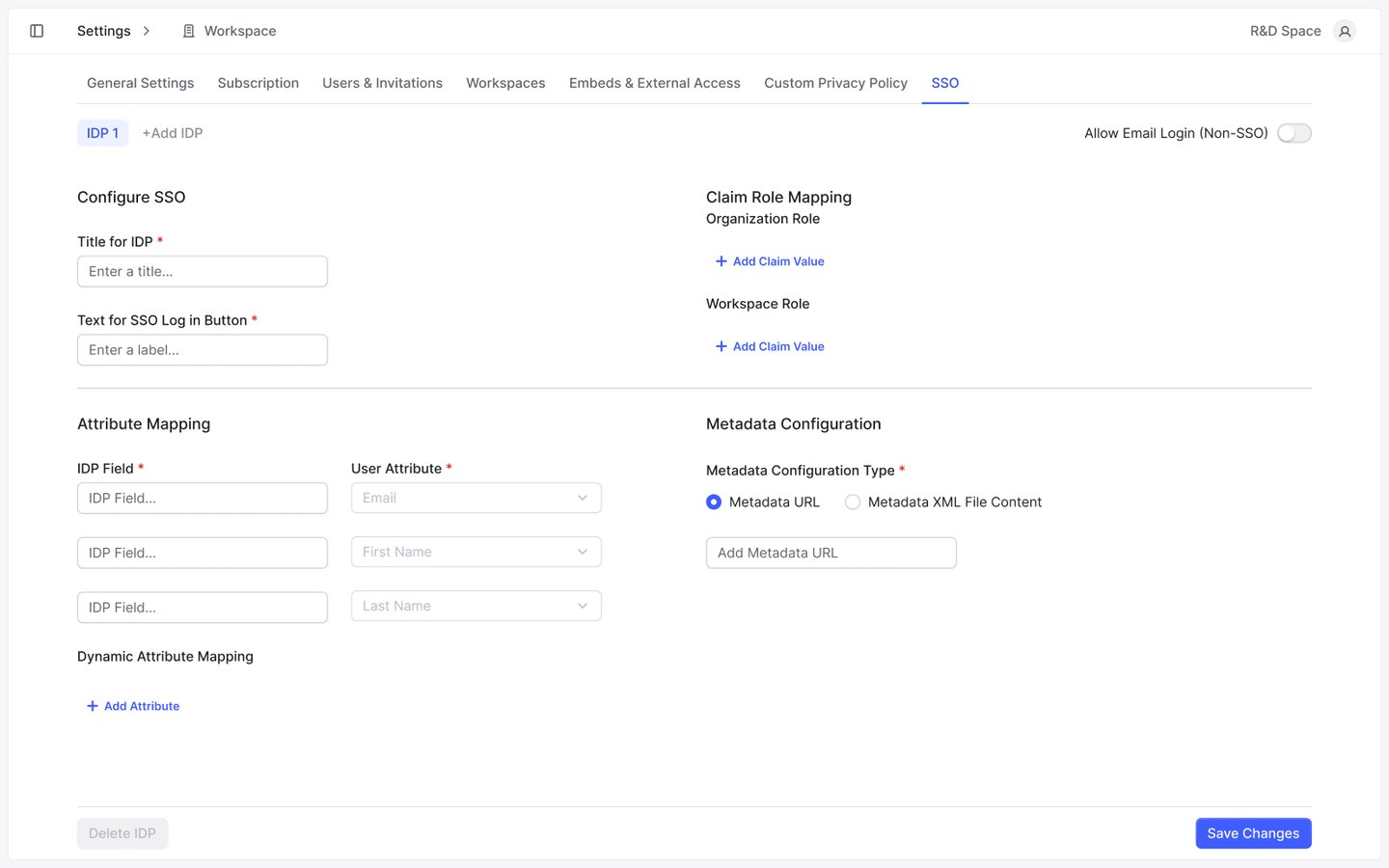Screen dimensions: 1389x868
Task: Click the IDP Field input for Email
Action: (203, 499)
